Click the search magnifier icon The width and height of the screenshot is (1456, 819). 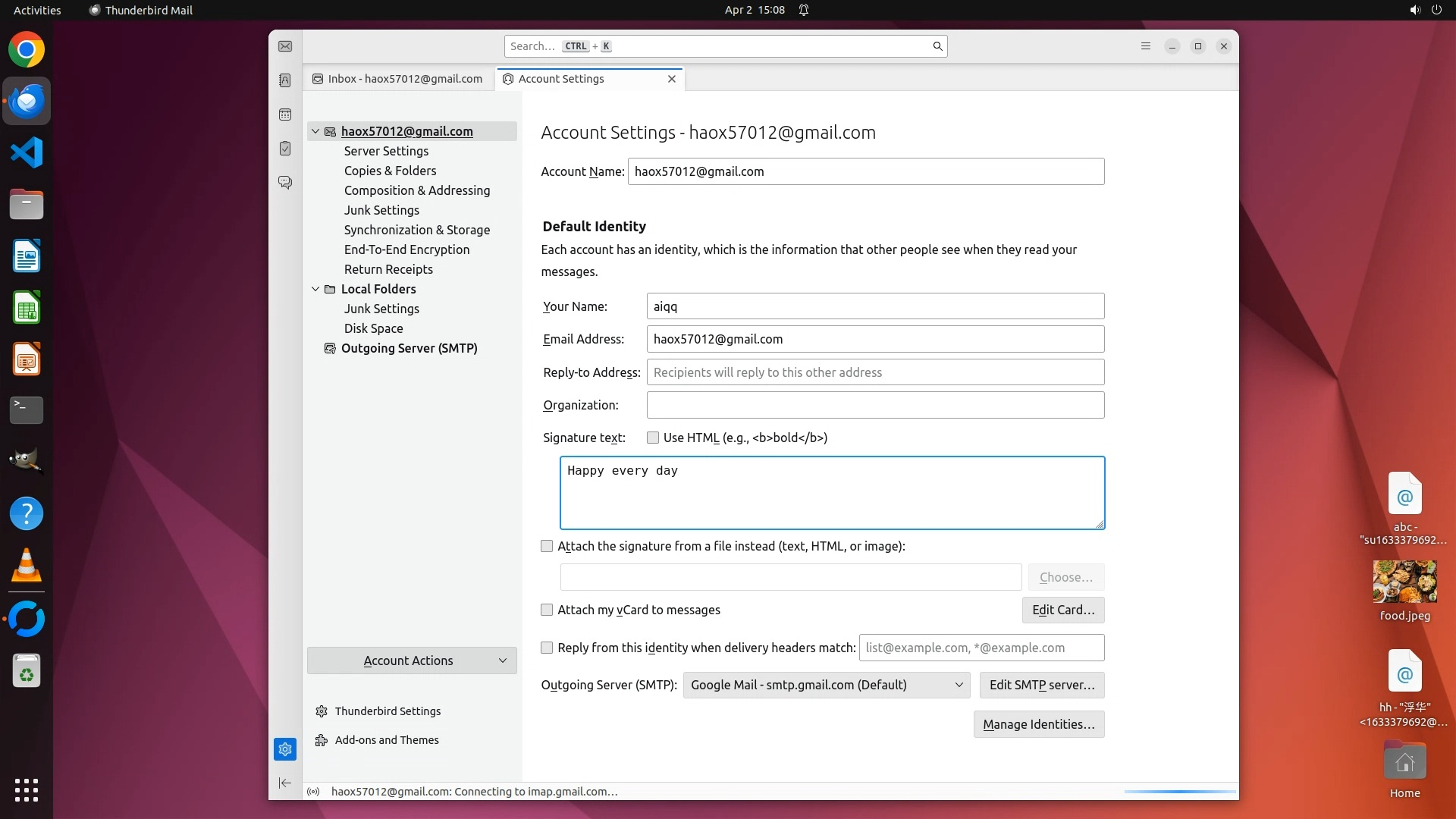click(x=937, y=46)
